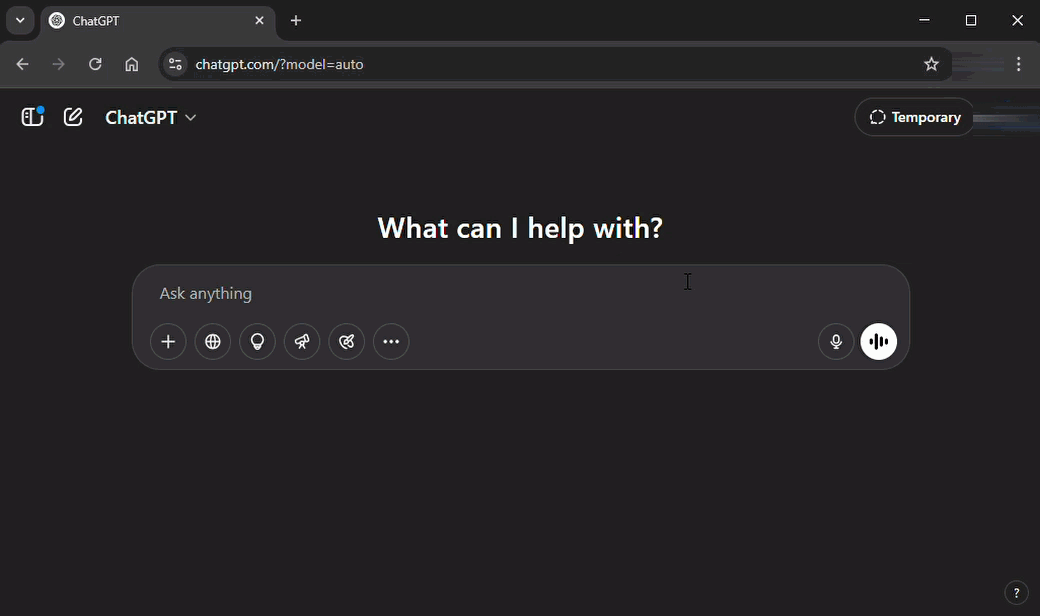Enable Temporary chat mode
The height and width of the screenshot is (616, 1040).
(915, 117)
